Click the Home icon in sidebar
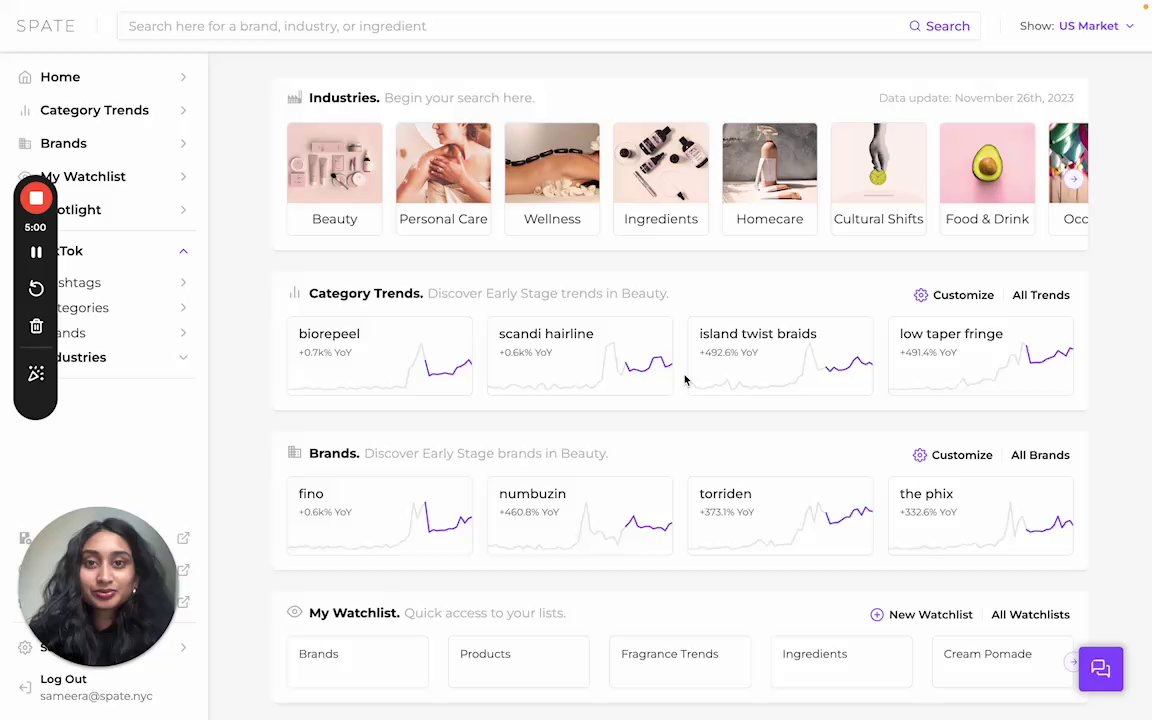This screenshot has height=720, width=1152. point(25,77)
